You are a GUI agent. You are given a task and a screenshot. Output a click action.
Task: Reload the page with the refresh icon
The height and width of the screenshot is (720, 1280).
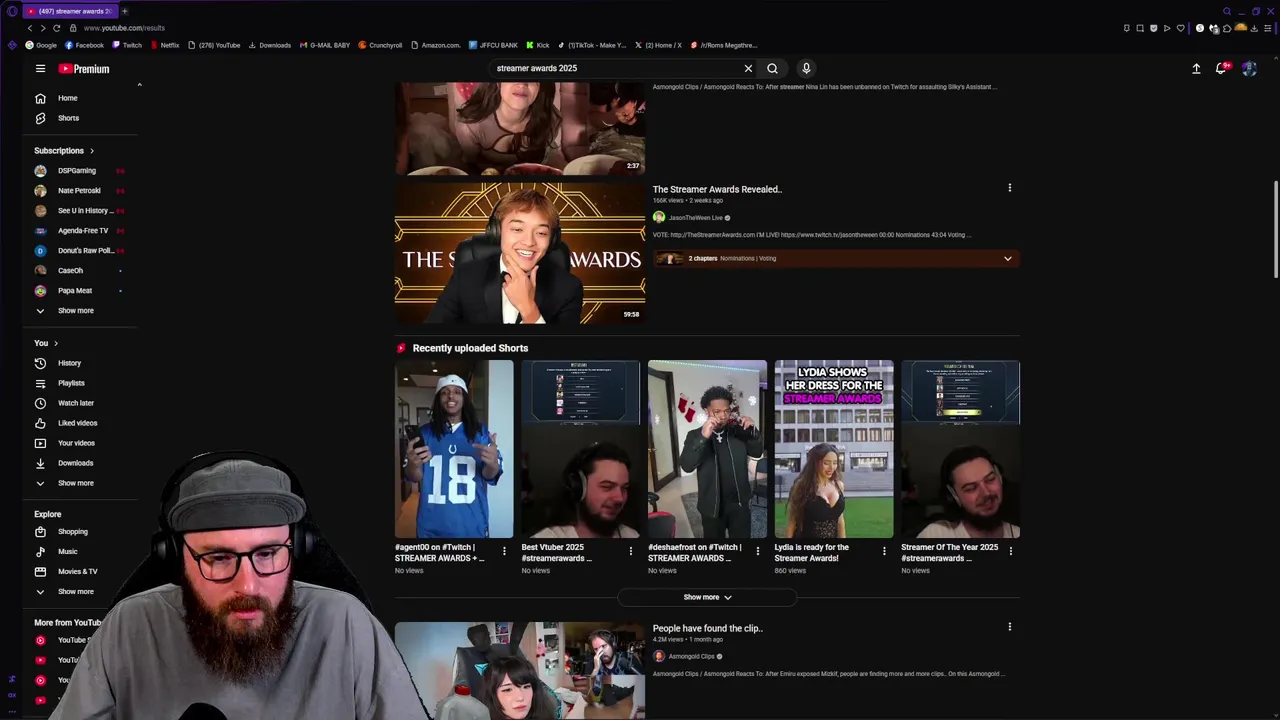pos(57,28)
